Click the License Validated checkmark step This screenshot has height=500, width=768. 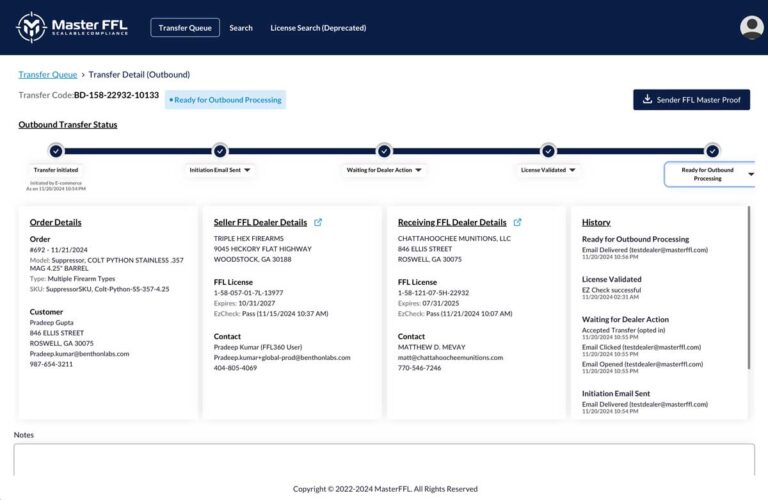pyautogui.click(x=548, y=151)
